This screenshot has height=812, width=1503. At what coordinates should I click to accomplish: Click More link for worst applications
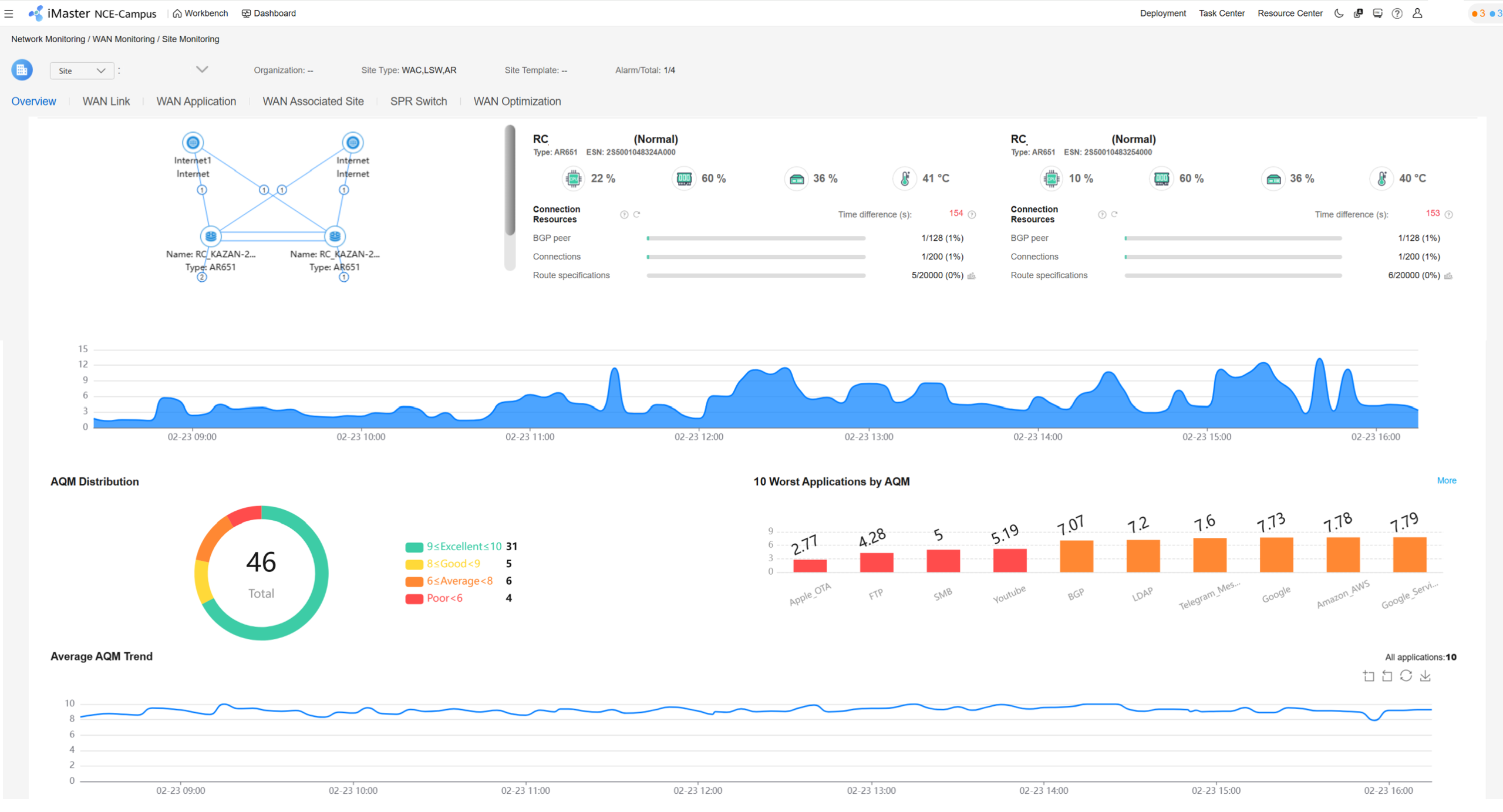1446,480
